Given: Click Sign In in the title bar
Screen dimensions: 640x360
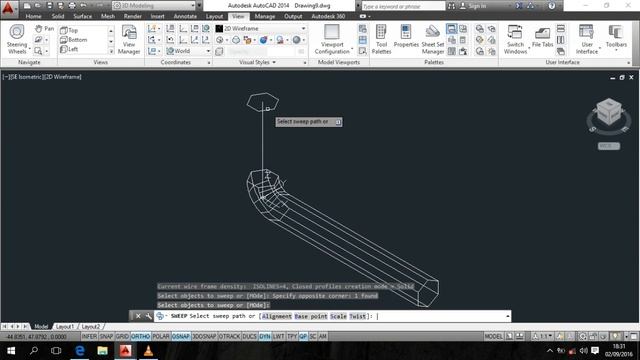Looking at the screenshot, I should pos(473,6).
